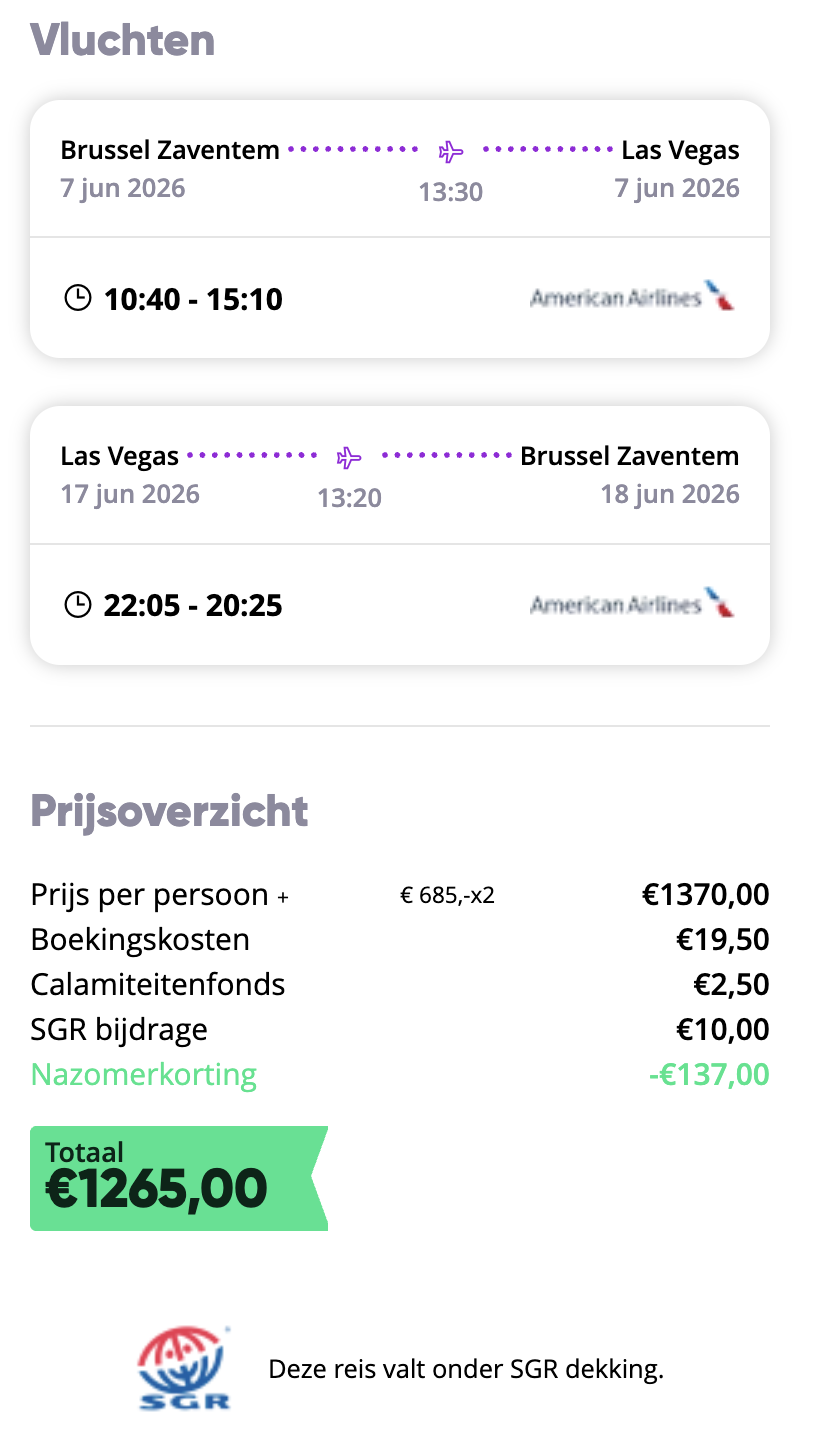Click the green Totaal €1265,00 banner
The width and height of the screenshot is (814, 1450).
172,1178
